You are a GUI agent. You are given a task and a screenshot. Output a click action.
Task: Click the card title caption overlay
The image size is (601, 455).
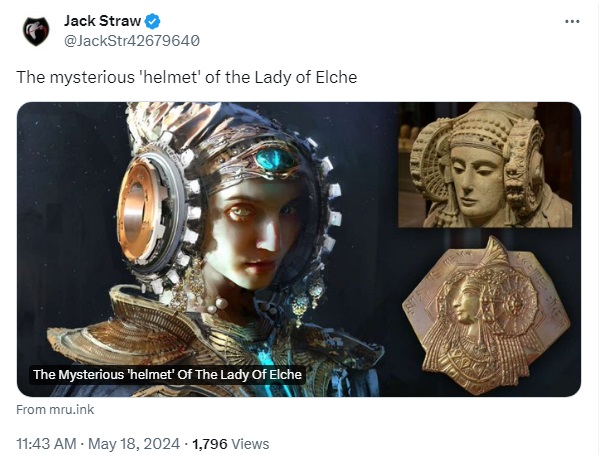pos(167,375)
